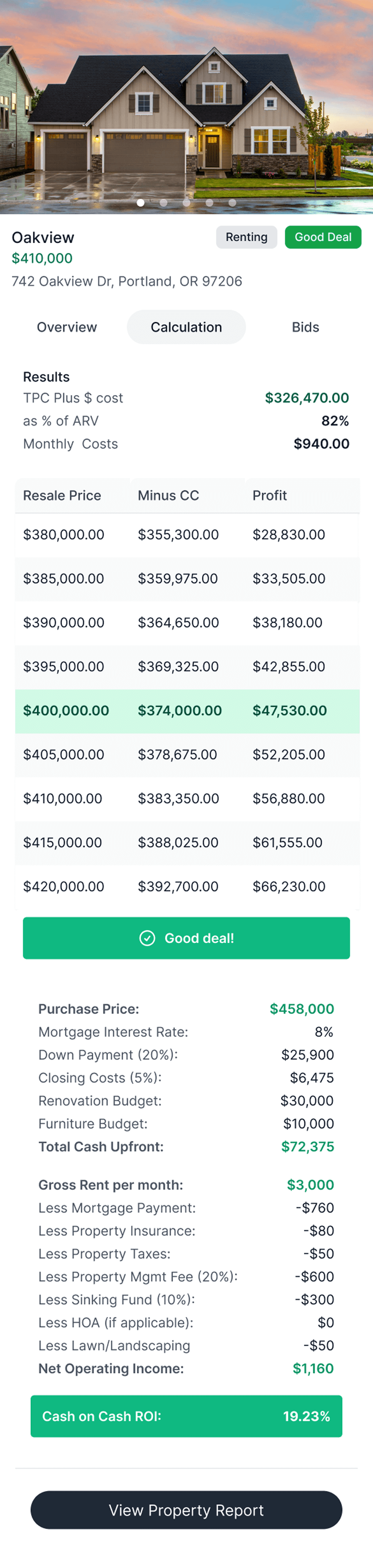Tap the Cash on Cash ROI banner
373x1568 pixels.
pos(186,1416)
